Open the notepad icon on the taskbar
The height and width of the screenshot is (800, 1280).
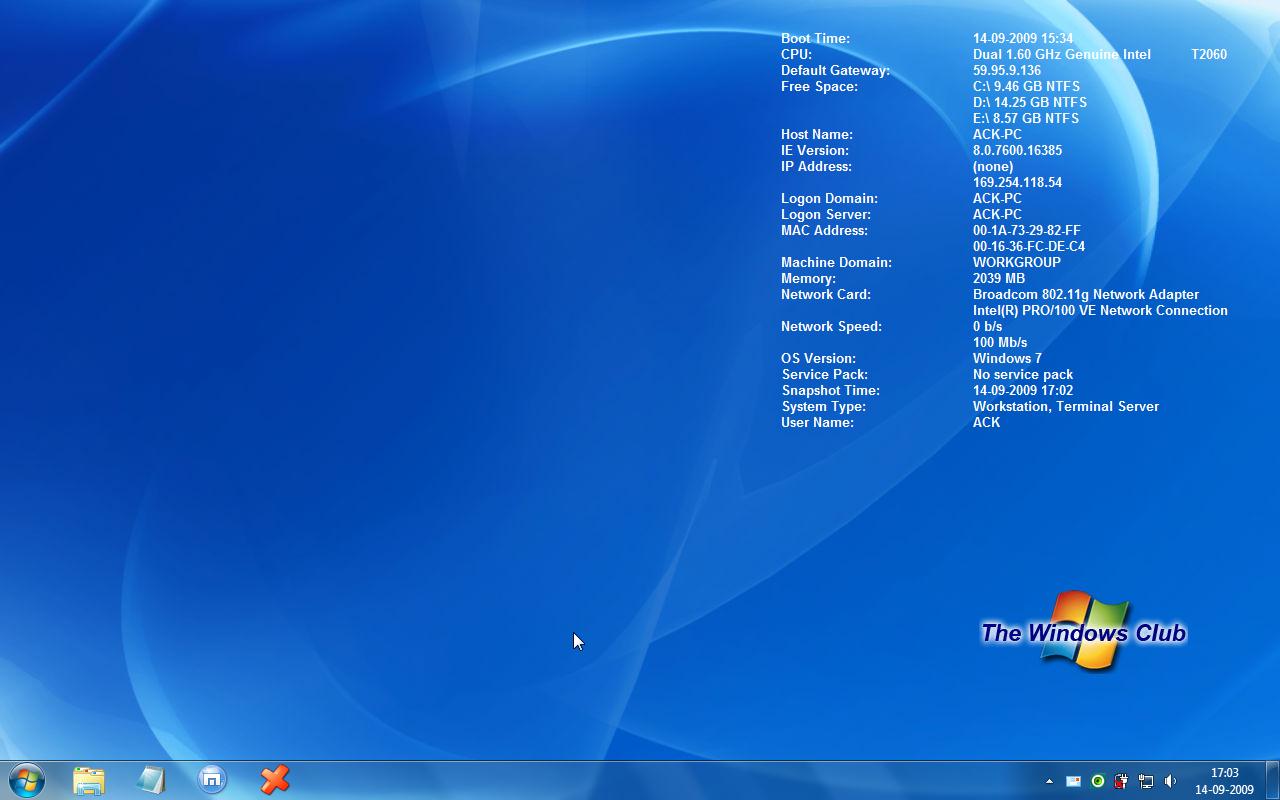pyautogui.click(x=151, y=780)
